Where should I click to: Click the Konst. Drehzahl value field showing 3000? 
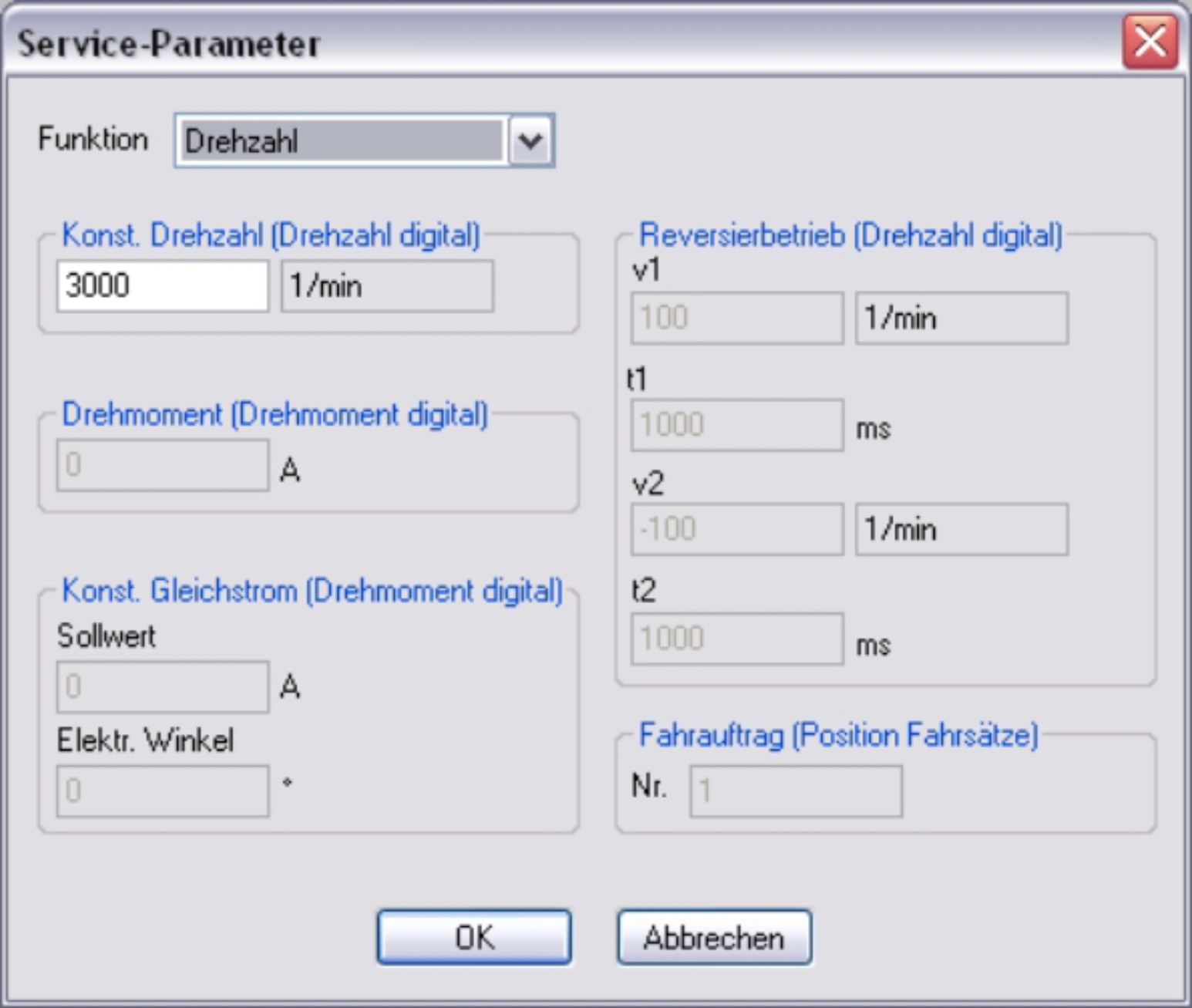point(162,286)
